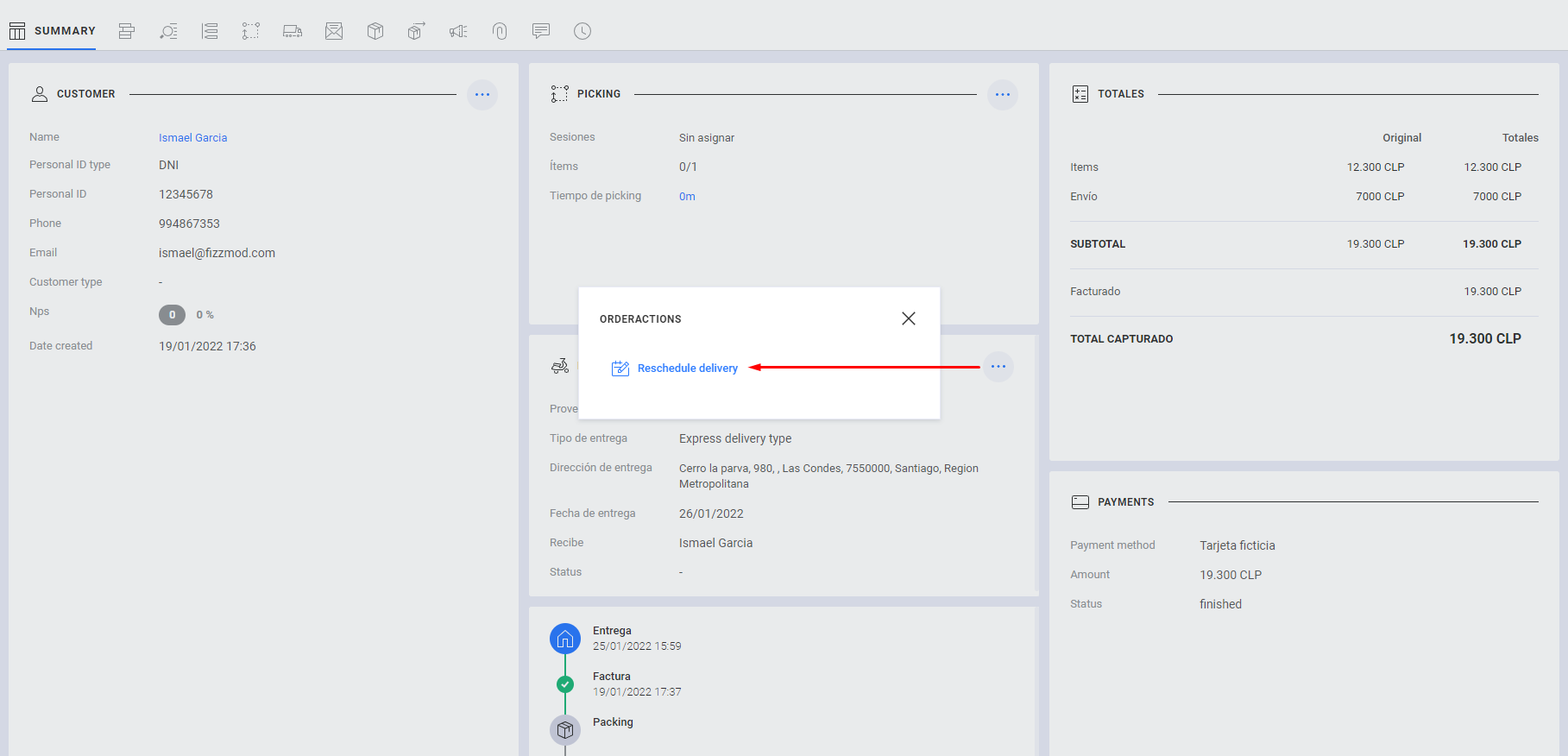Open the search list tab icon
The image size is (1568, 756).
(x=168, y=31)
